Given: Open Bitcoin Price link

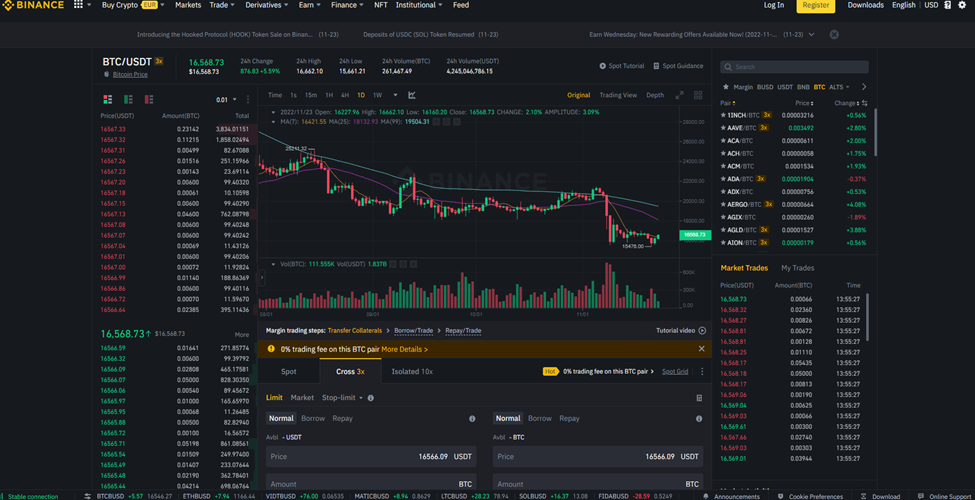Looking at the screenshot, I should (130, 75).
